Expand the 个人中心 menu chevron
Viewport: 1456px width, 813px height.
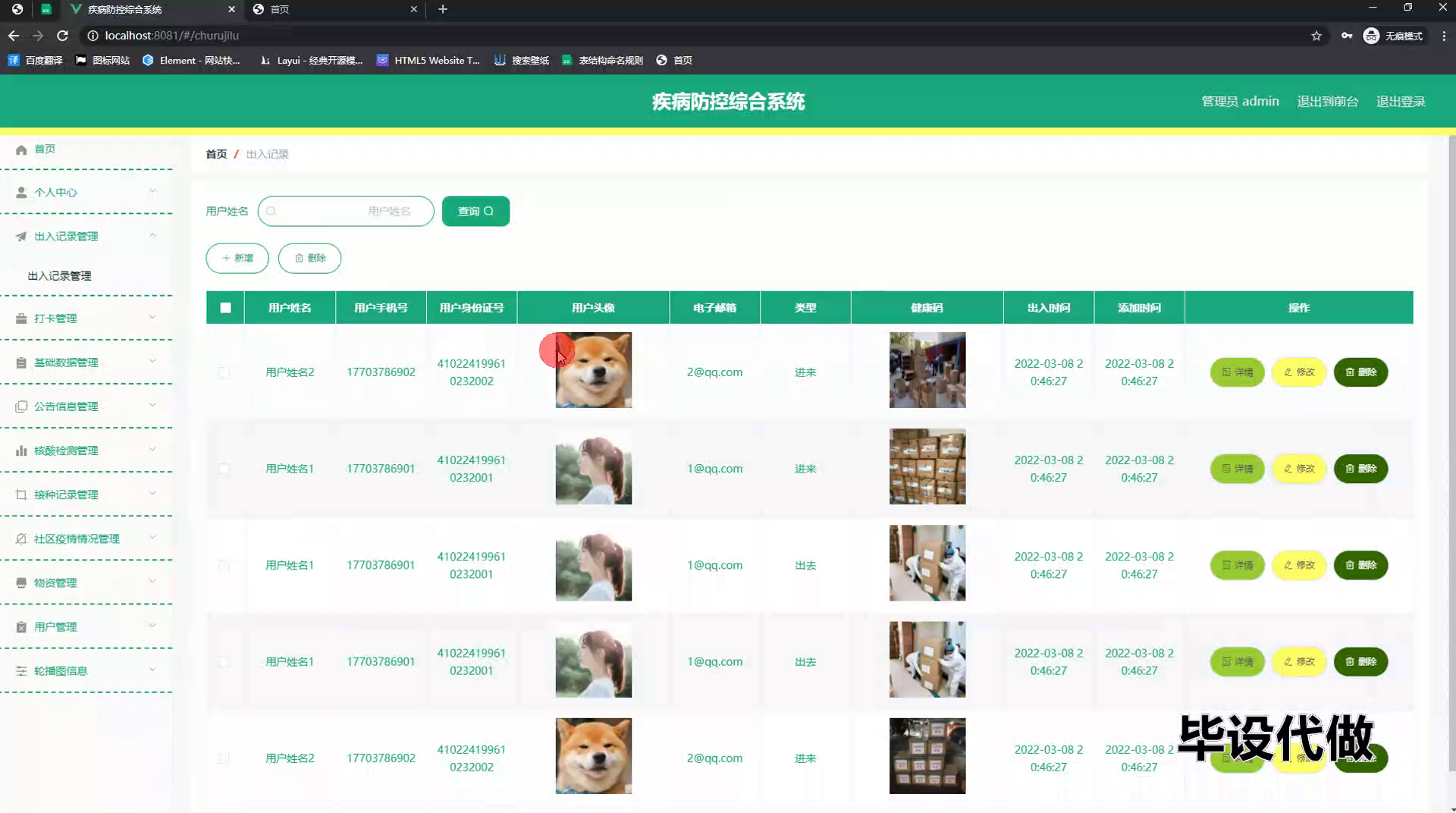(x=152, y=191)
